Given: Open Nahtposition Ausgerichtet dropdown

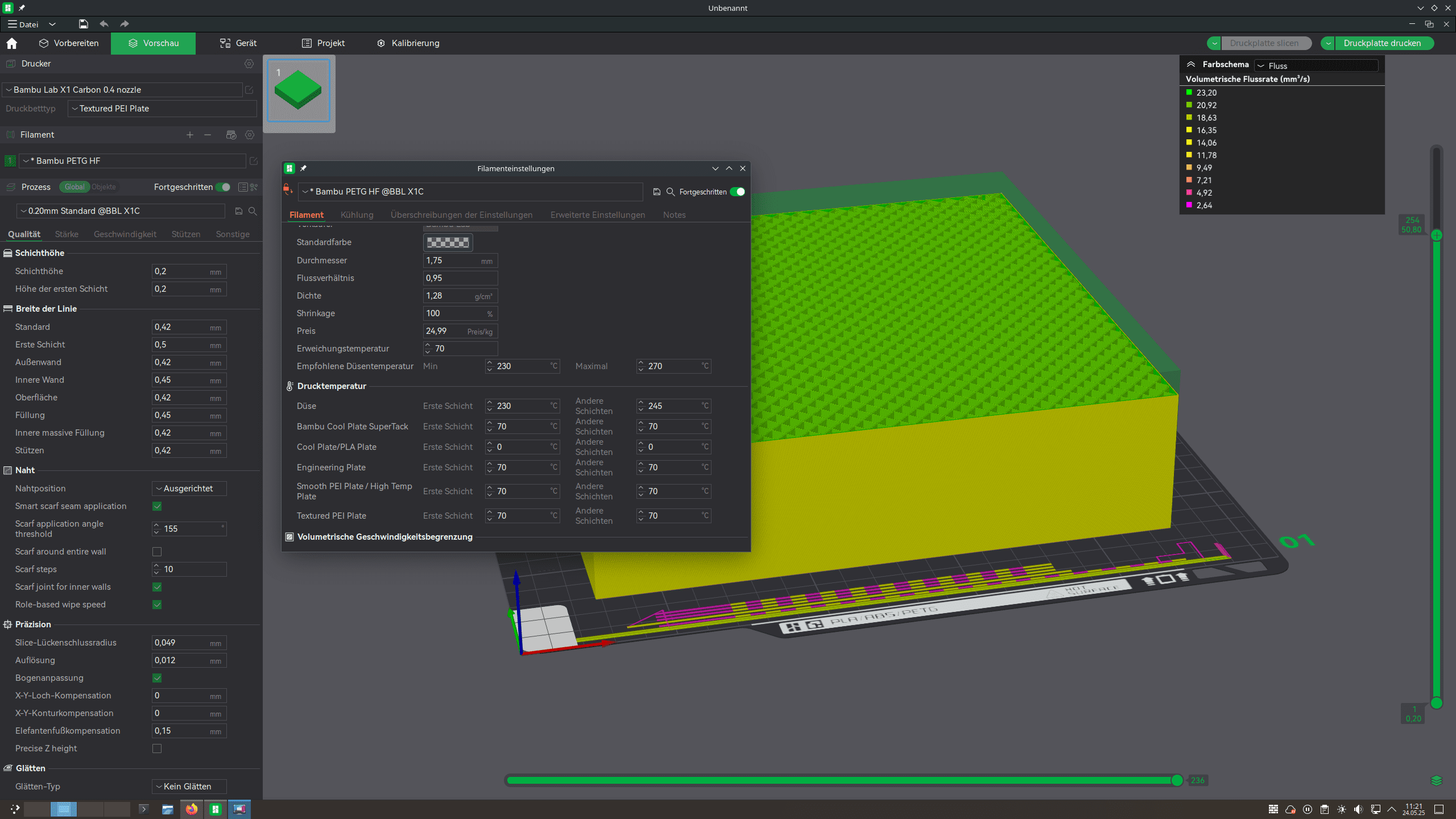Looking at the screenshot, I should tap(189, 489).
